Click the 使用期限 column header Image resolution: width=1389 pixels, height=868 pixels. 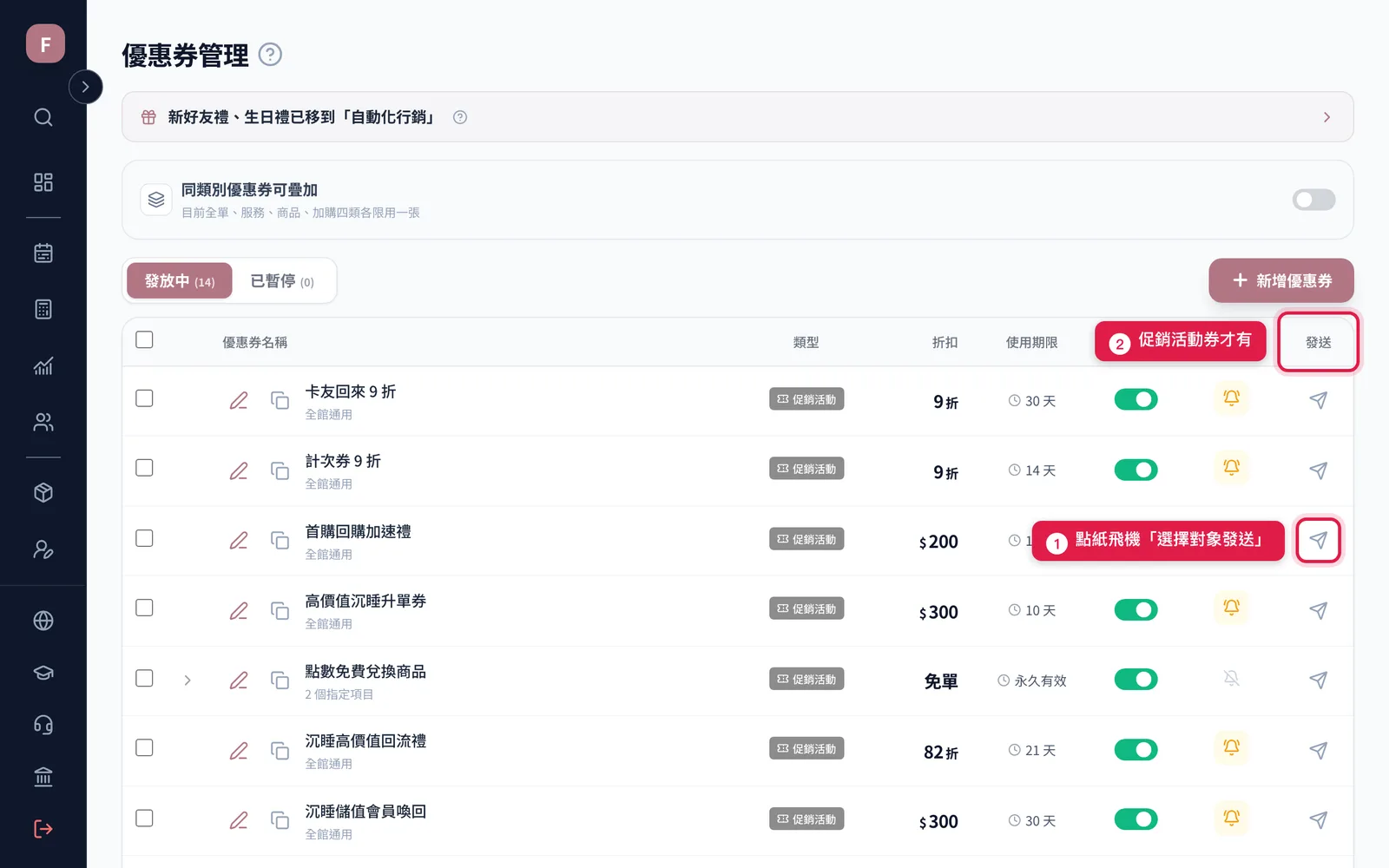coord(1031,342)
